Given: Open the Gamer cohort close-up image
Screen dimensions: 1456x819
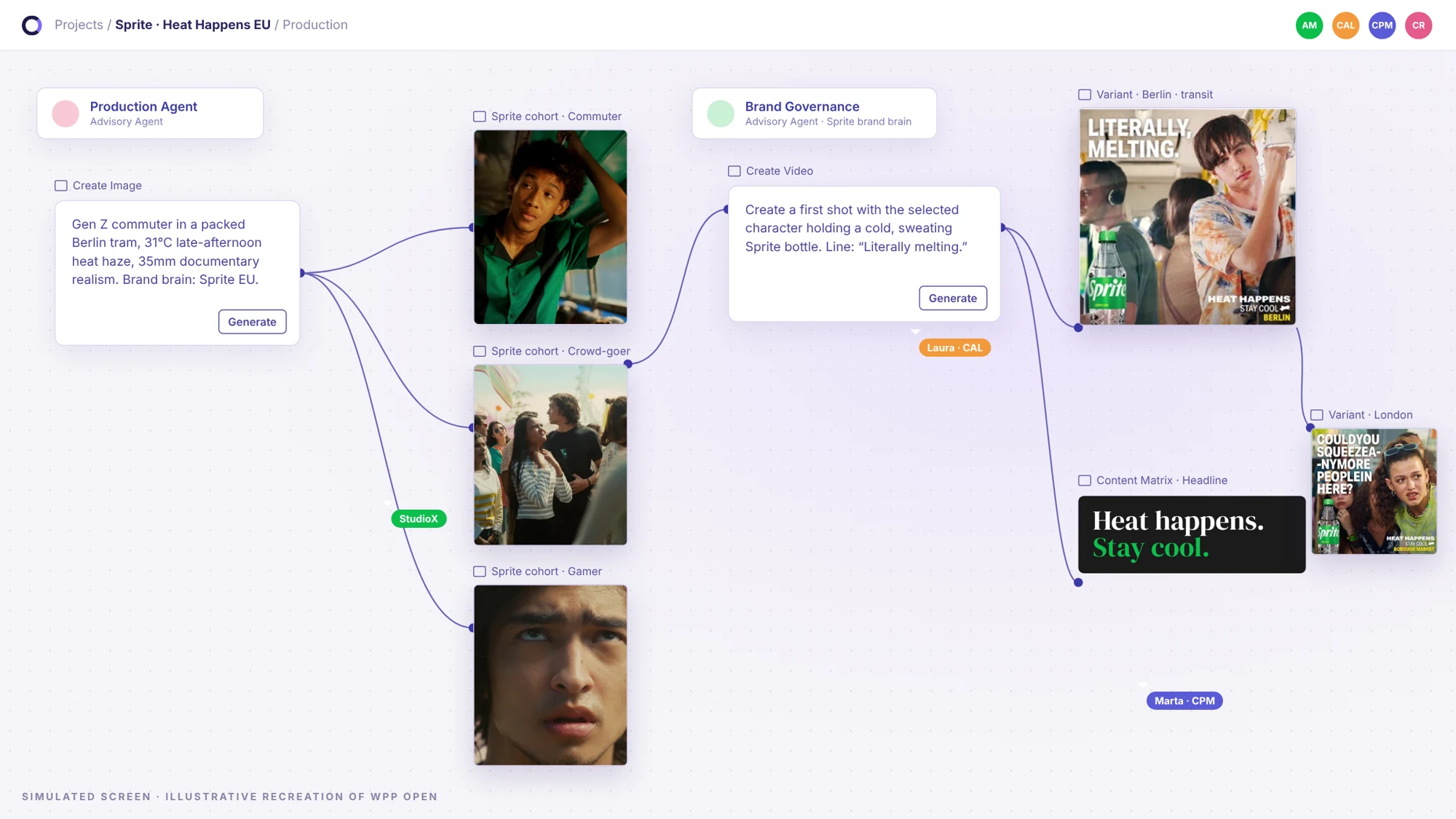Looking at the screenshot, I should tap(550, 675).
